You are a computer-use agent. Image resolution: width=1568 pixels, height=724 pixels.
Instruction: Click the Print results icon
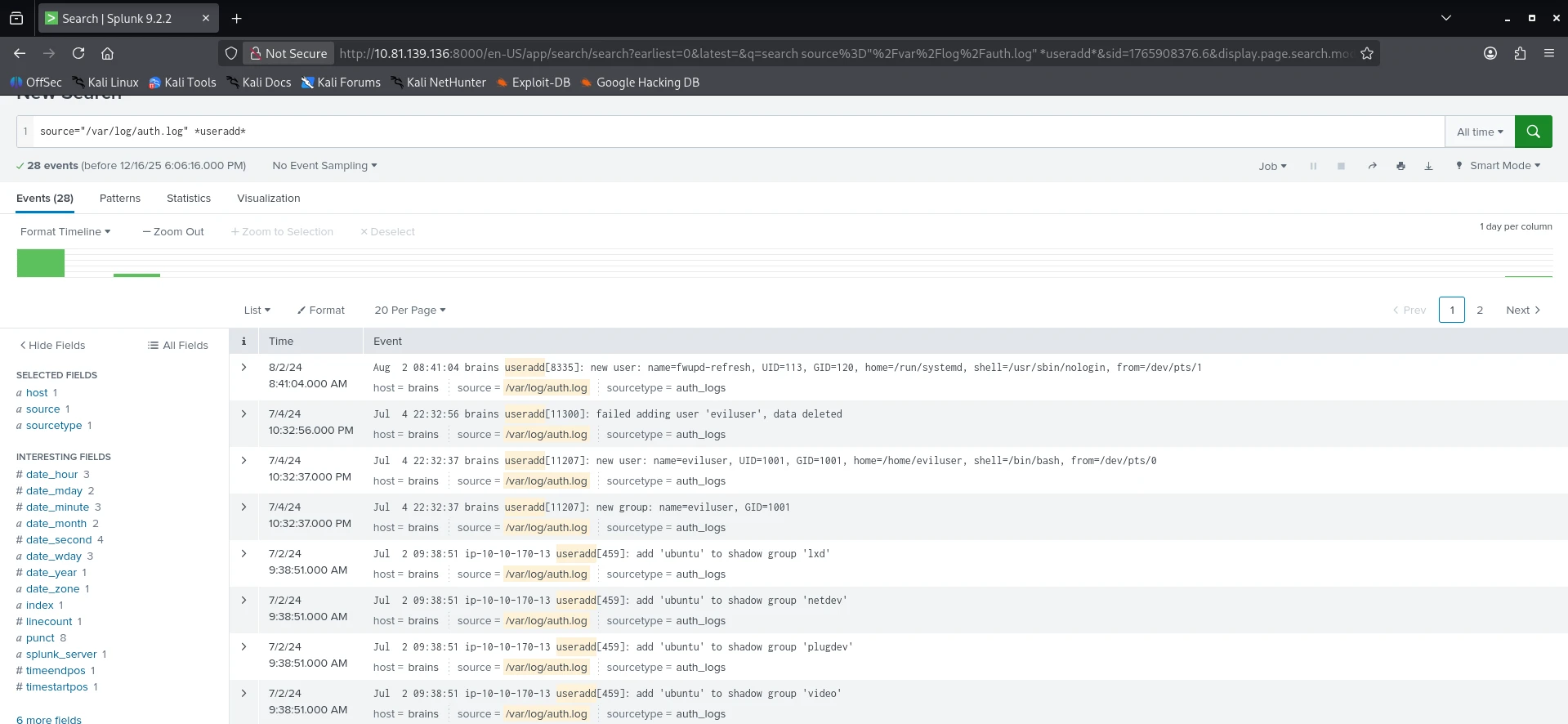[x=1400, y=166]
